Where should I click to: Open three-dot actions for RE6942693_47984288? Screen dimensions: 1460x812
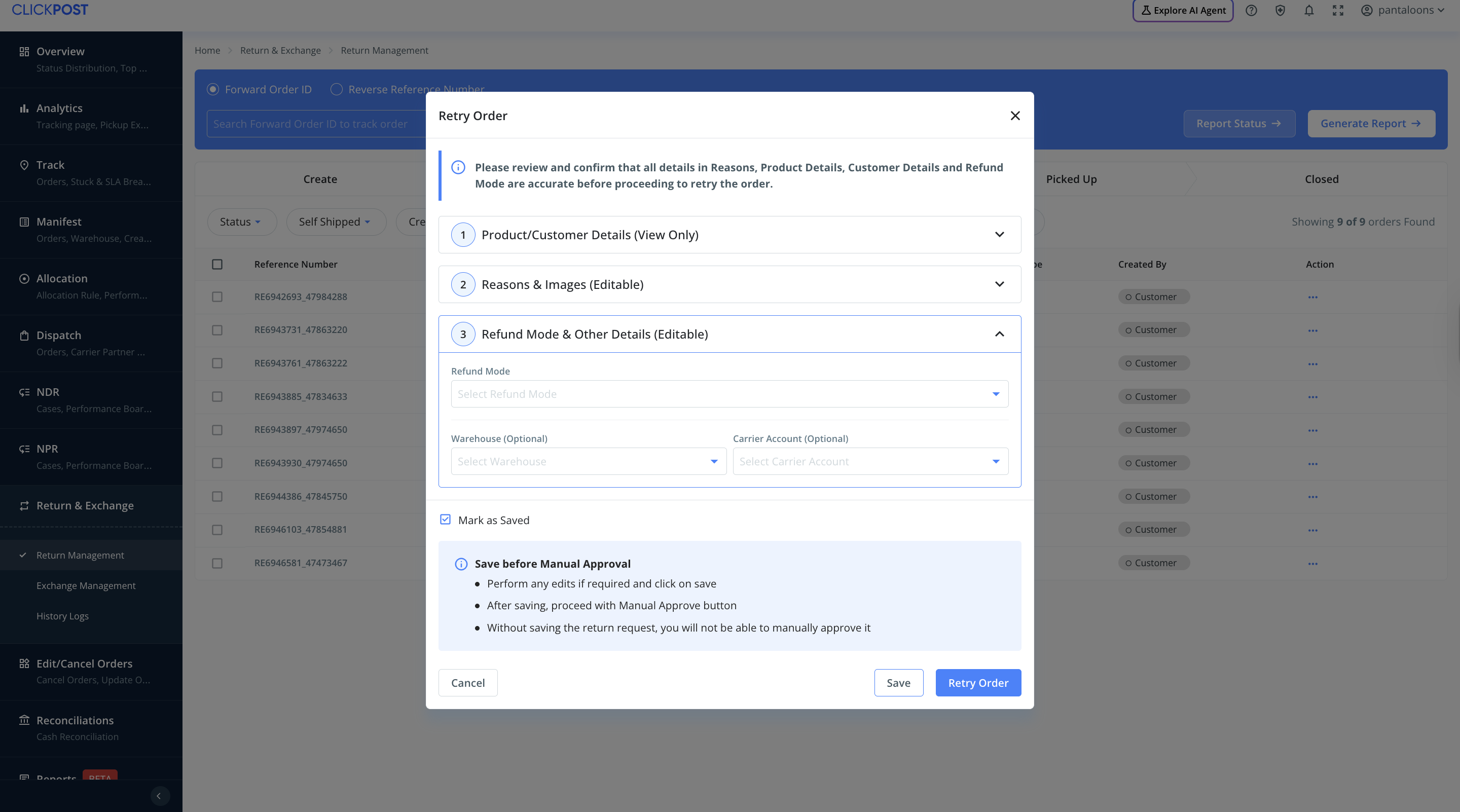[1312, 297]
